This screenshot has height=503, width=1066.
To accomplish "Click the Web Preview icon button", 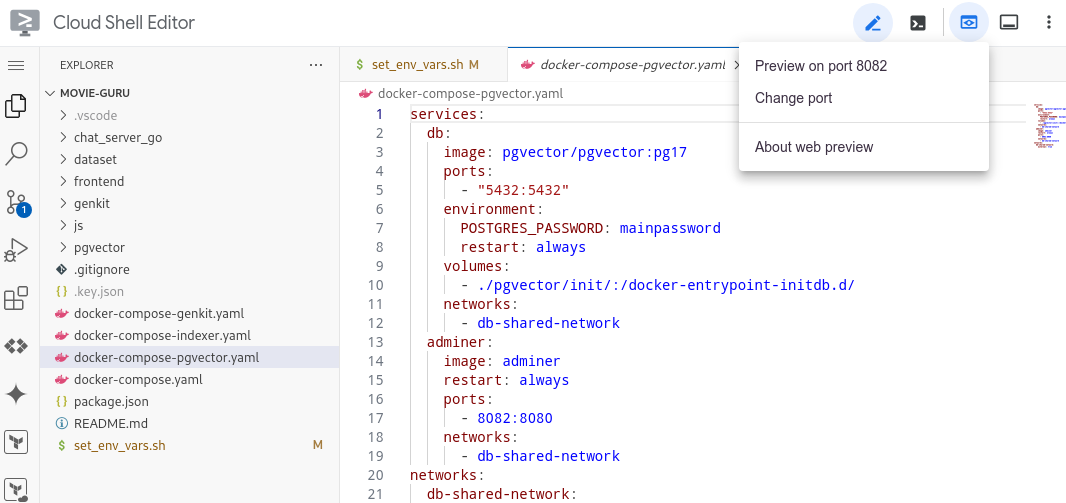I will 968,22.
